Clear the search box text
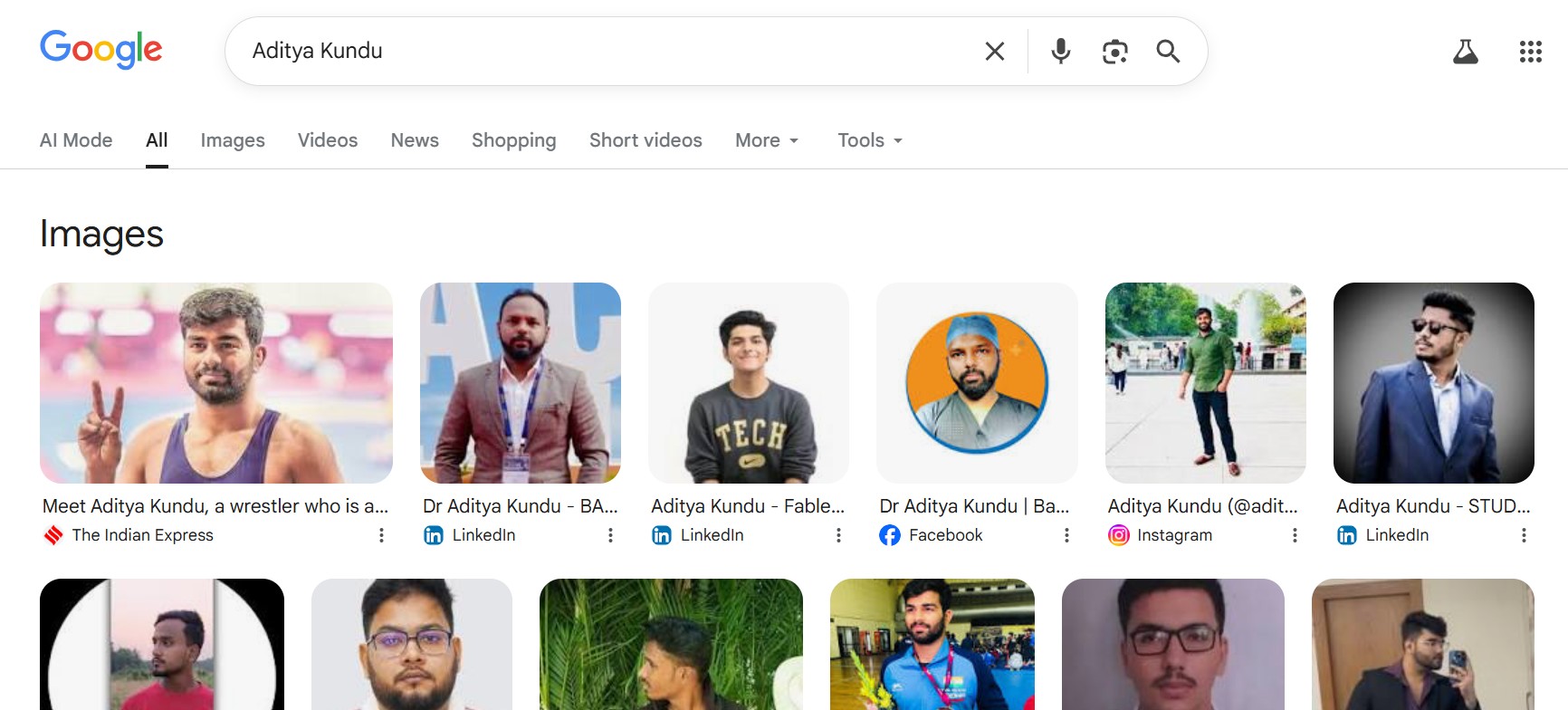This screenshot has height=710, width=1568. point(994,52)
